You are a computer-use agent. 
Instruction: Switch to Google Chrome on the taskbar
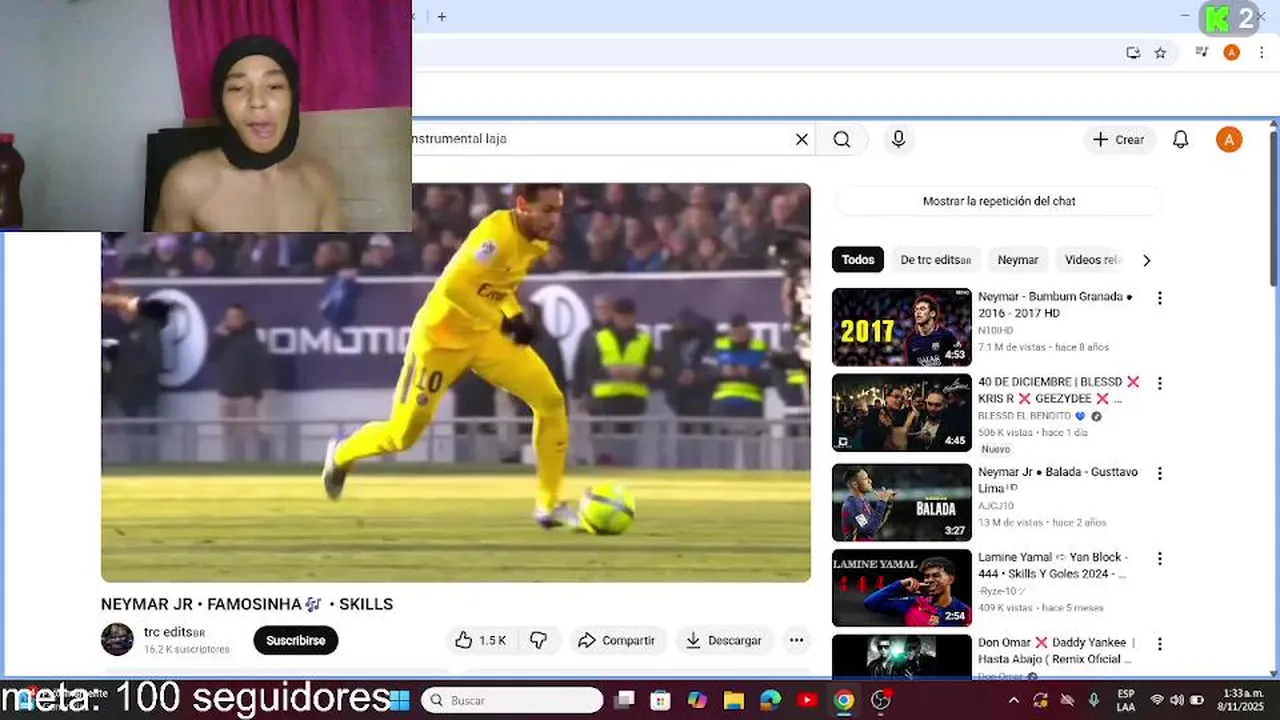tap(844, 700)
